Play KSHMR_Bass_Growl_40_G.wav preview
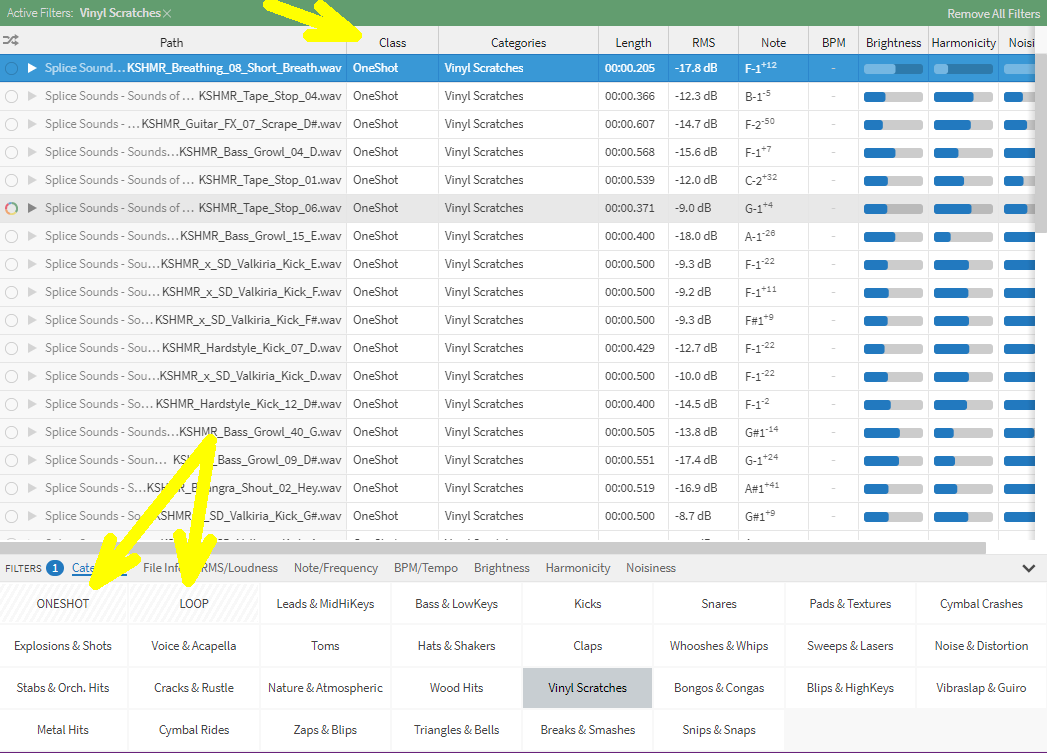Screen dimensions: 1047x753 tap(31, 433)
